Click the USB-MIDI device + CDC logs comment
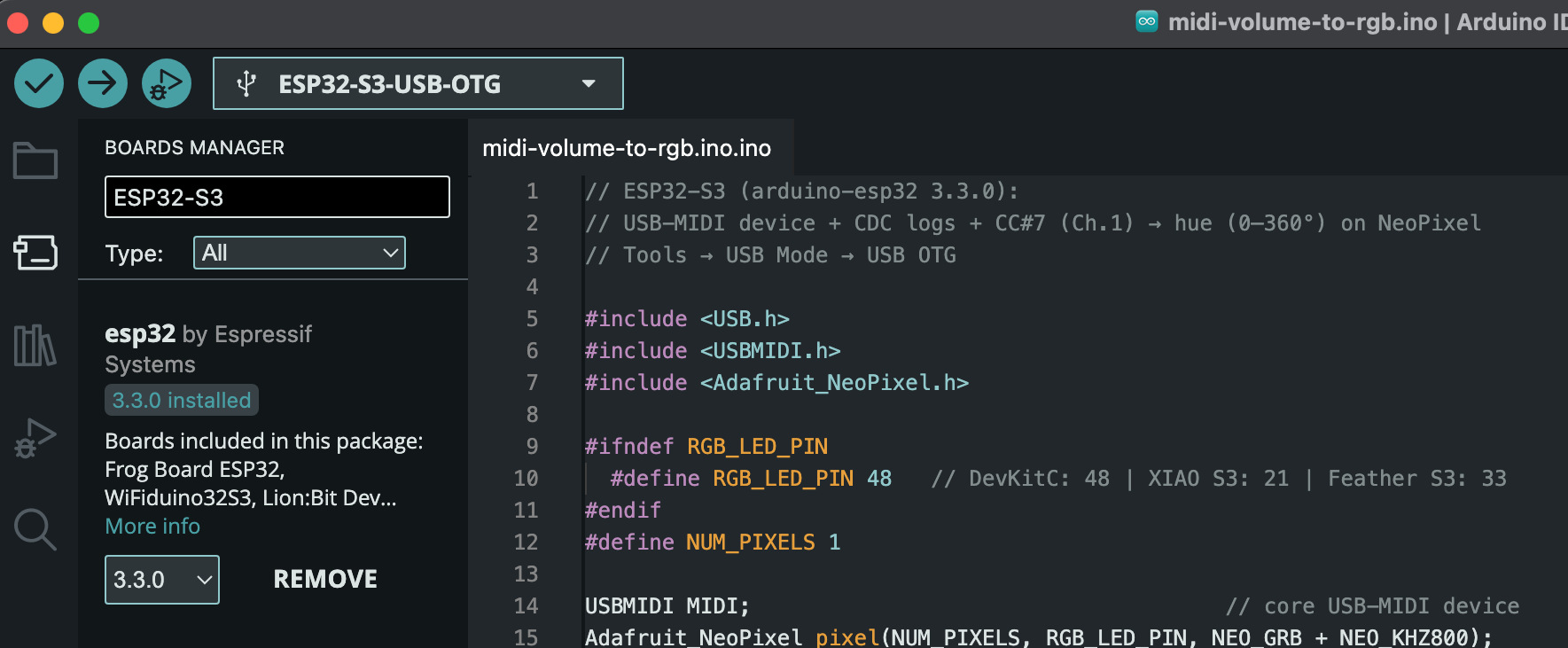 (x=1033, y=223)
